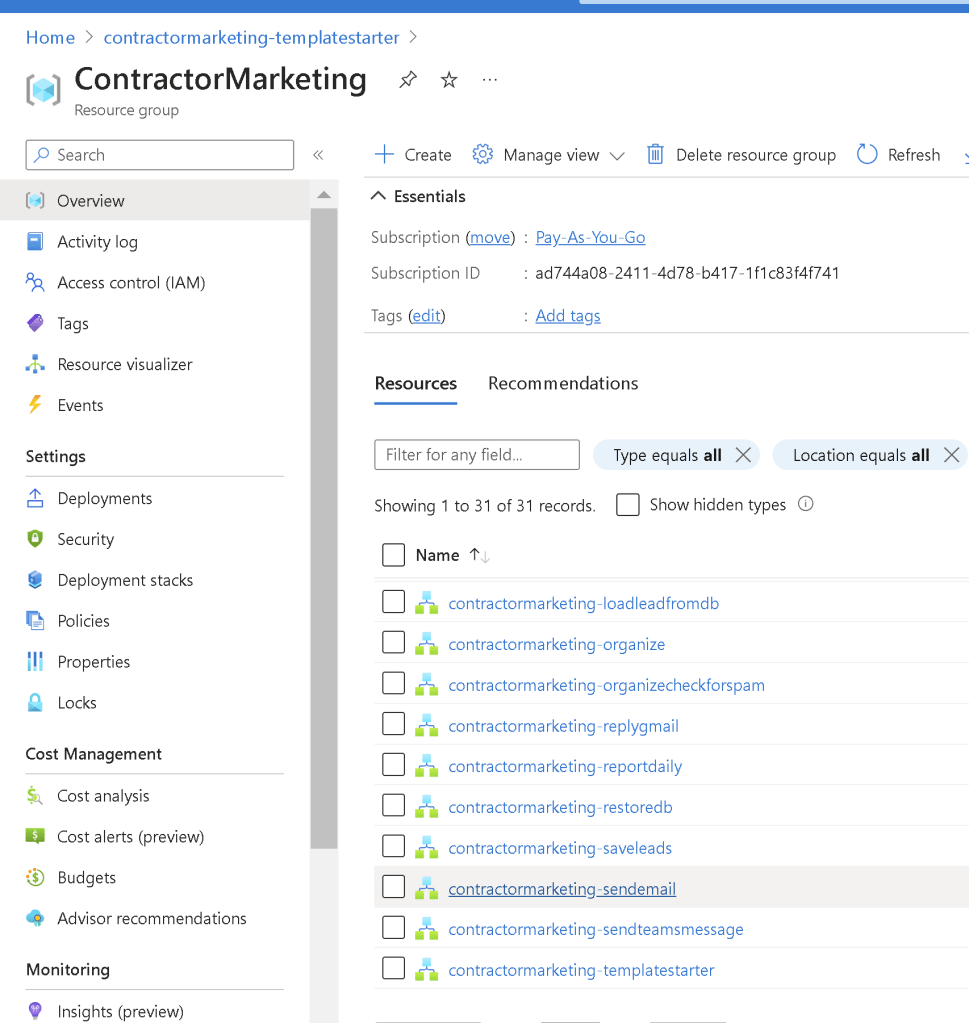Open contractormarketing-templatestarter resource in list

[x=581, y=970]
